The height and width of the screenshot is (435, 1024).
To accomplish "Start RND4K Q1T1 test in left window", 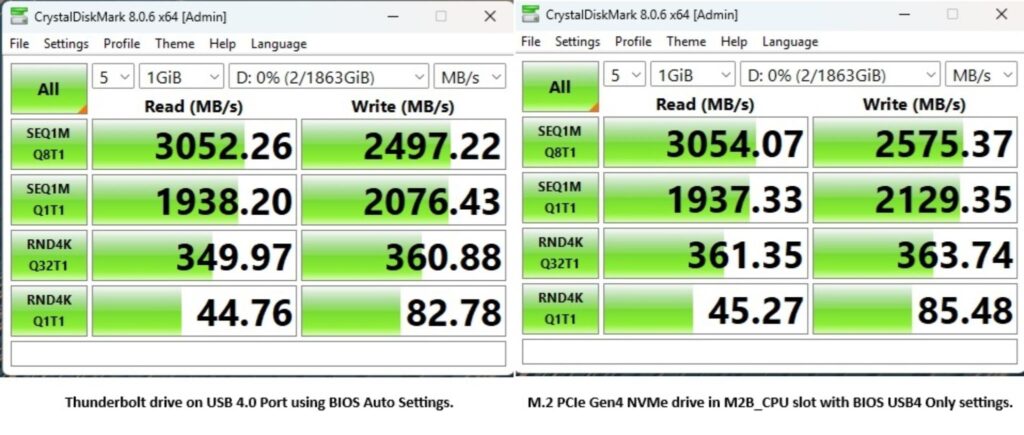I will [49, 311].
